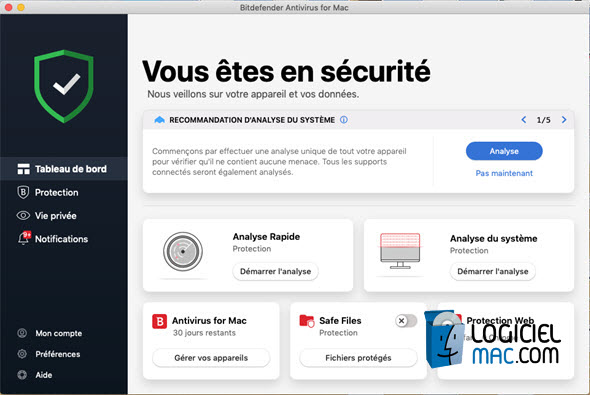Click the 'Vous êtes en sécurité' heading
The height and width of the screenshot is (395, 590).
tap(286, 71)
